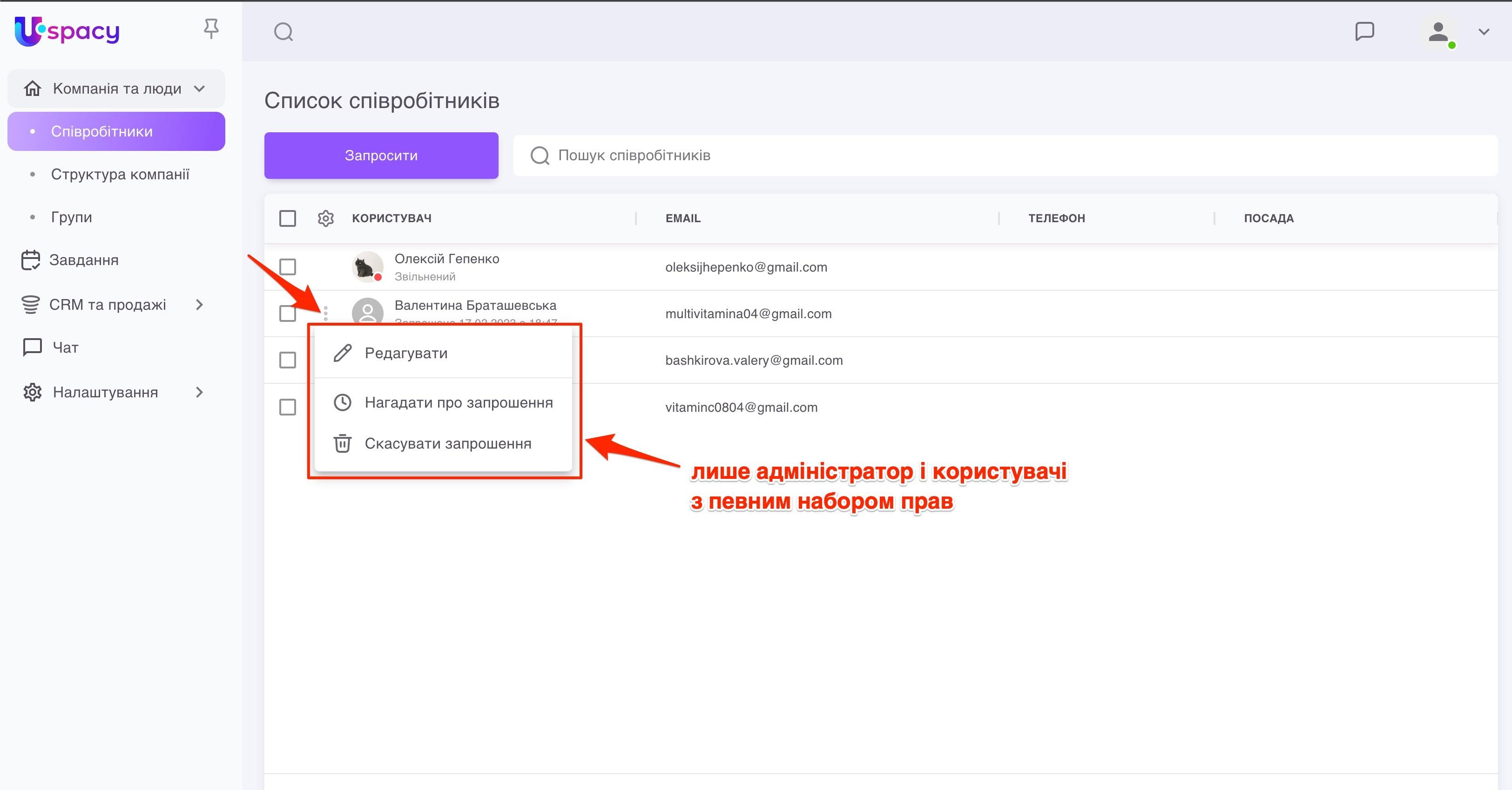
Task: Click the chat bubble icon in header
Action: [1365, 31]
